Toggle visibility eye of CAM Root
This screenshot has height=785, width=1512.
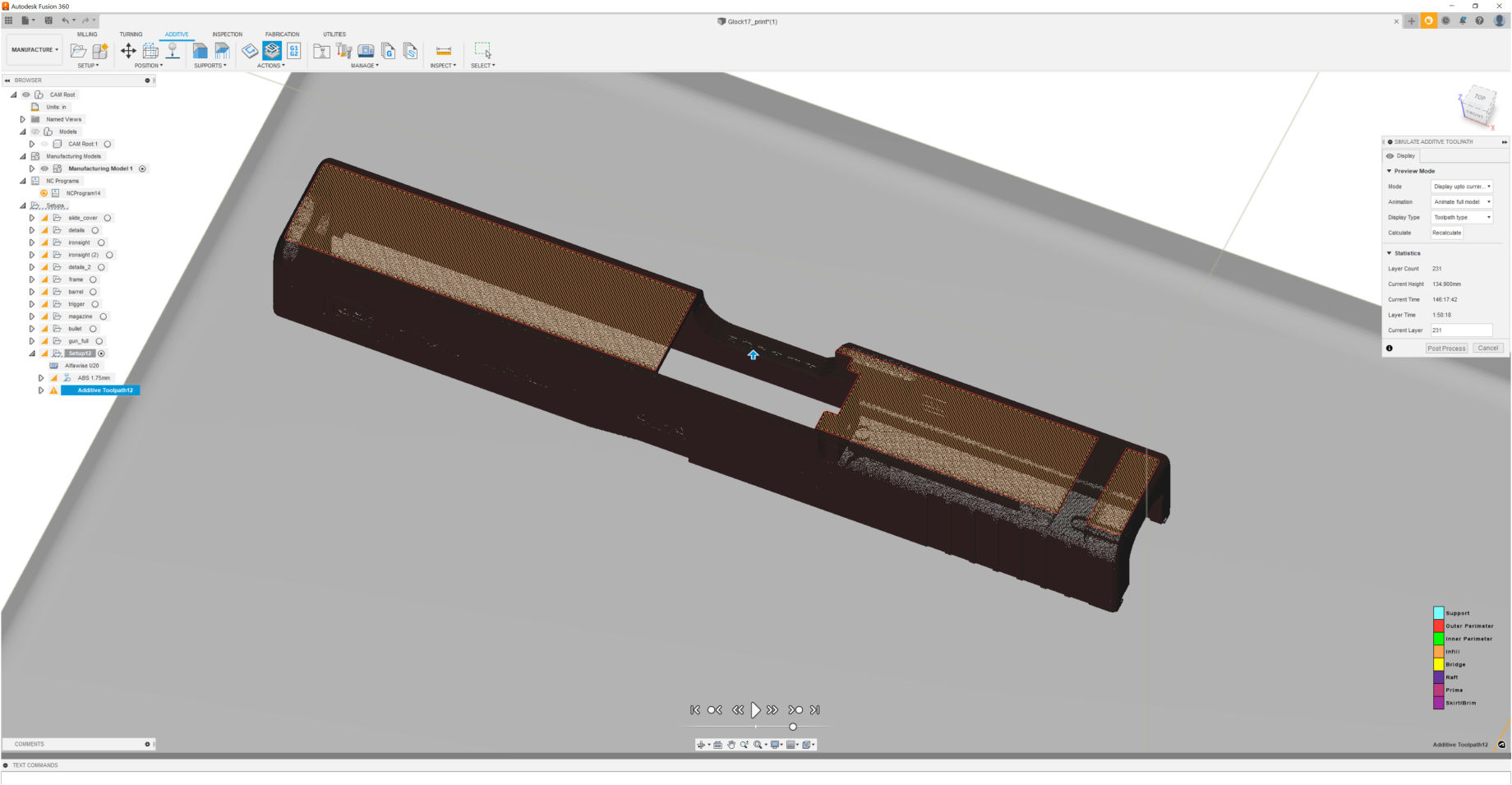pyautogui.click(x=26, y=95)
